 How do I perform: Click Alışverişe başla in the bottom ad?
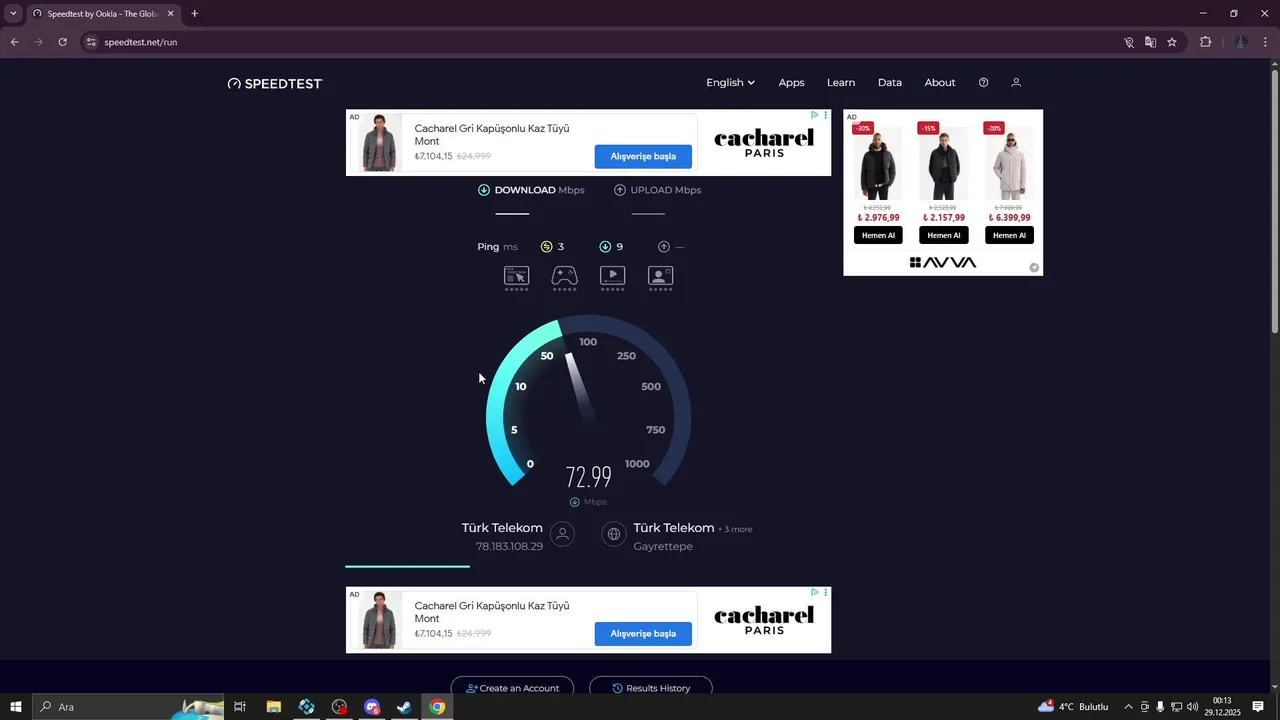coord(643,633)
